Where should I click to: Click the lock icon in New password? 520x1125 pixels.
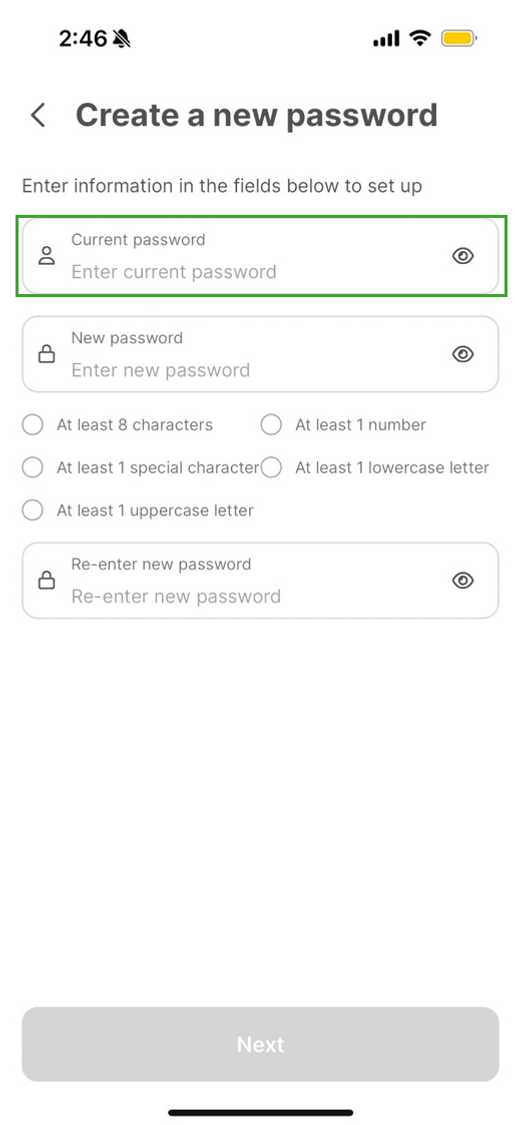coord(47,354)
